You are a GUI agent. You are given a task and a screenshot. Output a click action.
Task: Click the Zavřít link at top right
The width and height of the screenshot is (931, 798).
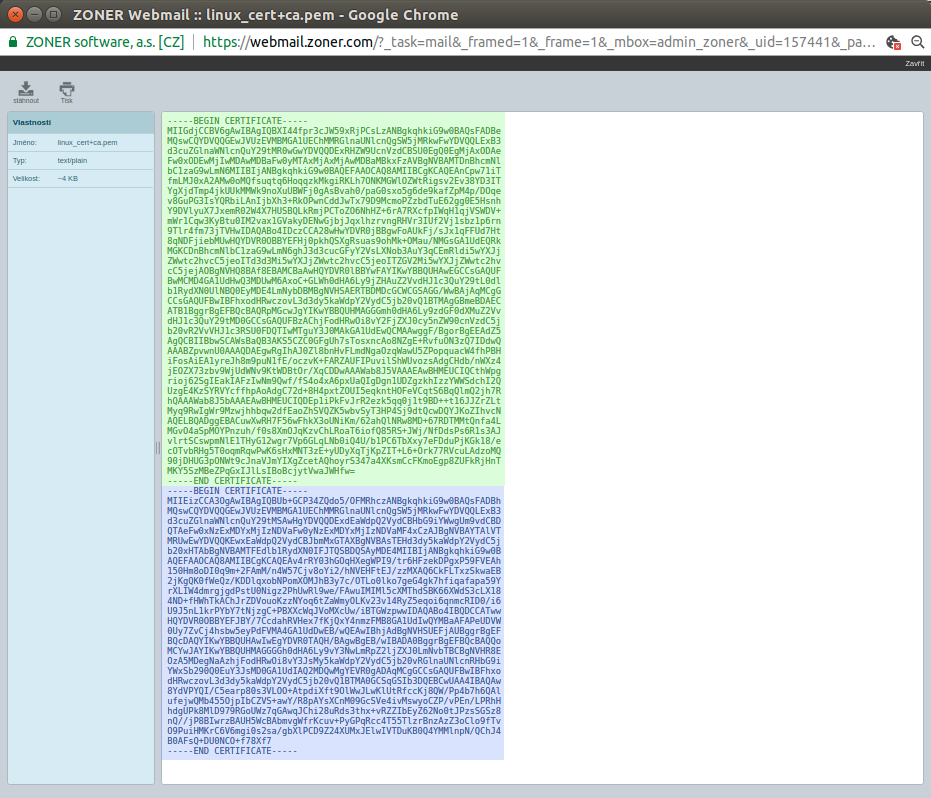click(x=914, y=63)
